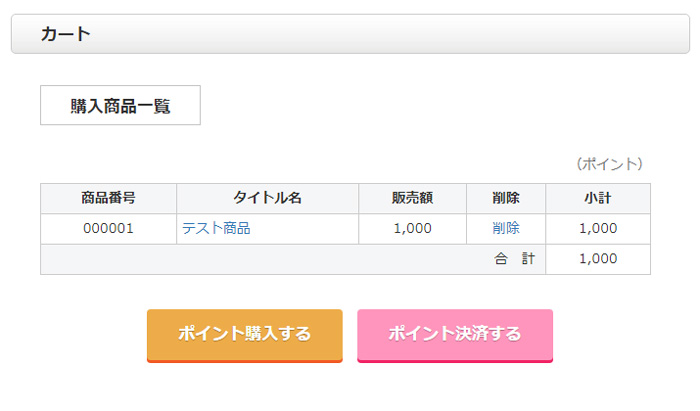This screenshot has height=411, width=700.
Task: Open the テスト商品 product link
Action: click(x=216, y=228)
